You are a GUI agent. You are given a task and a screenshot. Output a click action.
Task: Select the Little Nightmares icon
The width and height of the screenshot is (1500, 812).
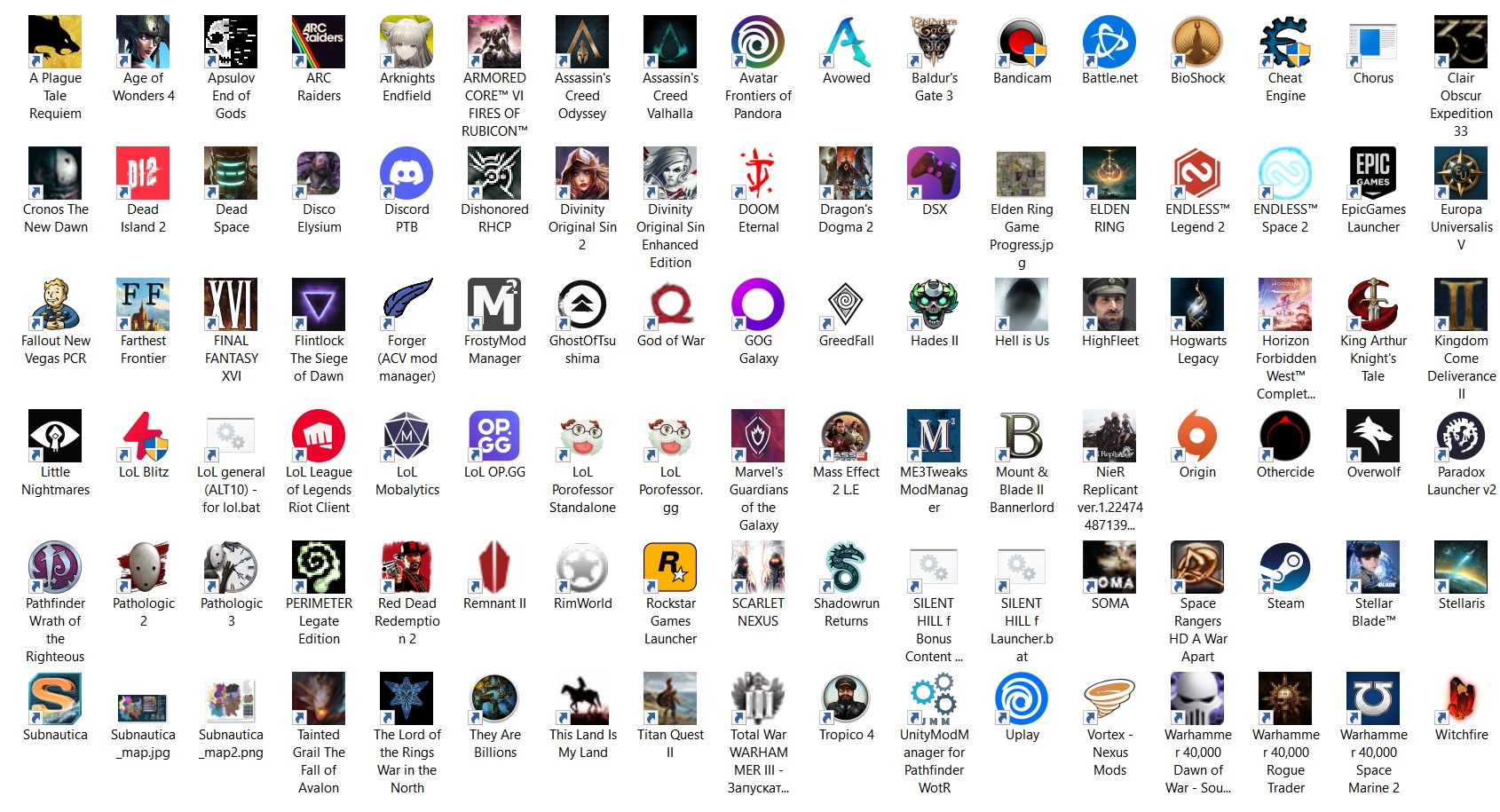pos(55,436)
